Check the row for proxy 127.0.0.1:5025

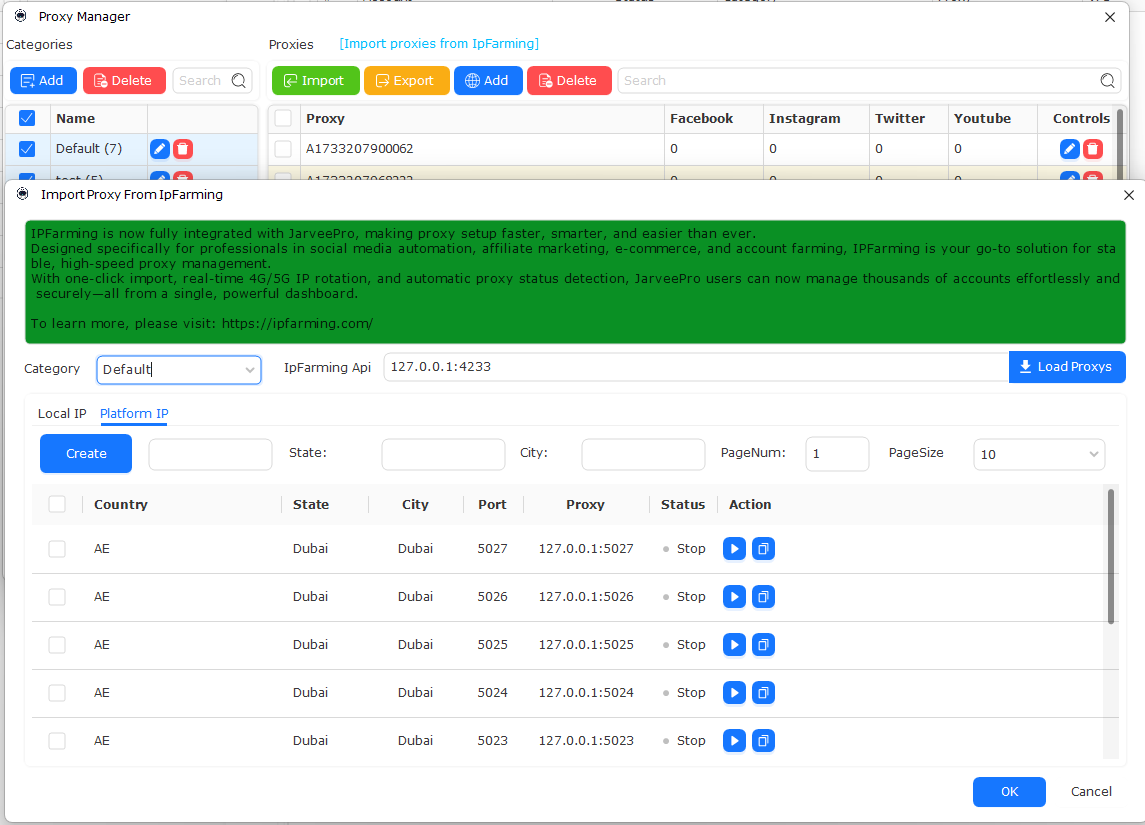57,645
